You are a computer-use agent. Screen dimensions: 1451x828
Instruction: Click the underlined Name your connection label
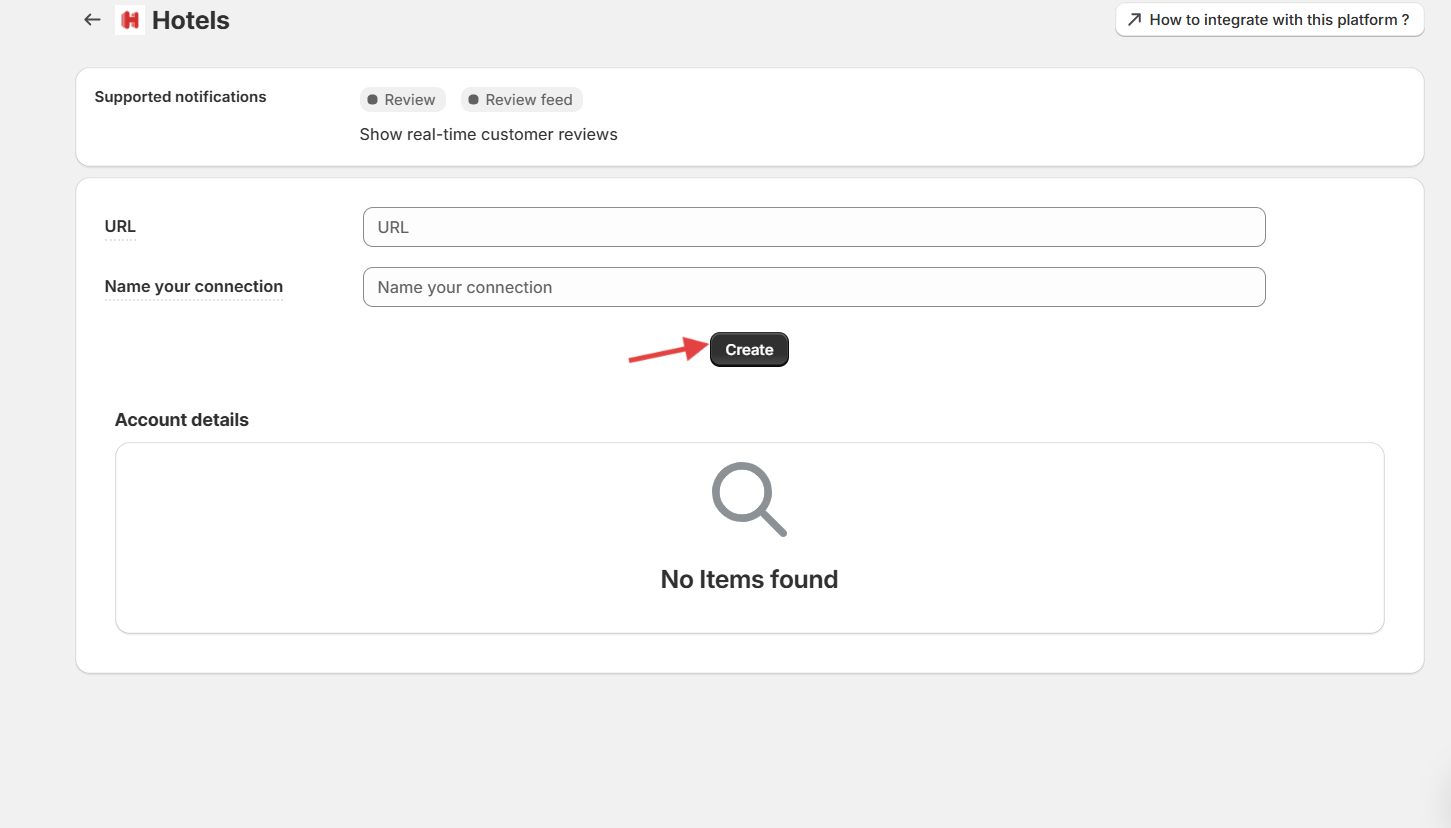pyautogui.click(x=193, y=287)
